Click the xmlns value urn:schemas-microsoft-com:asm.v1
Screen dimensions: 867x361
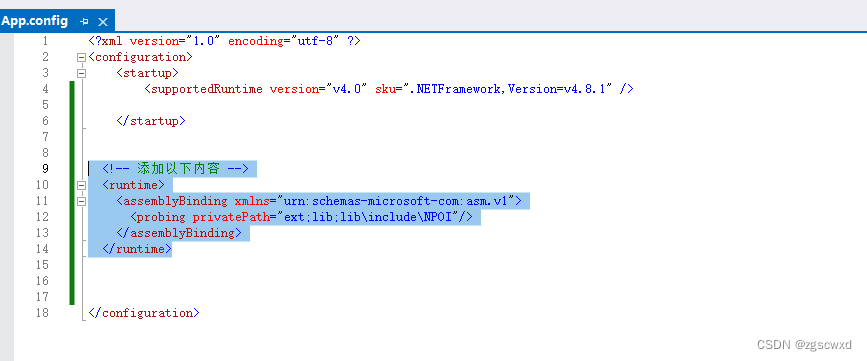pos(396,201)
